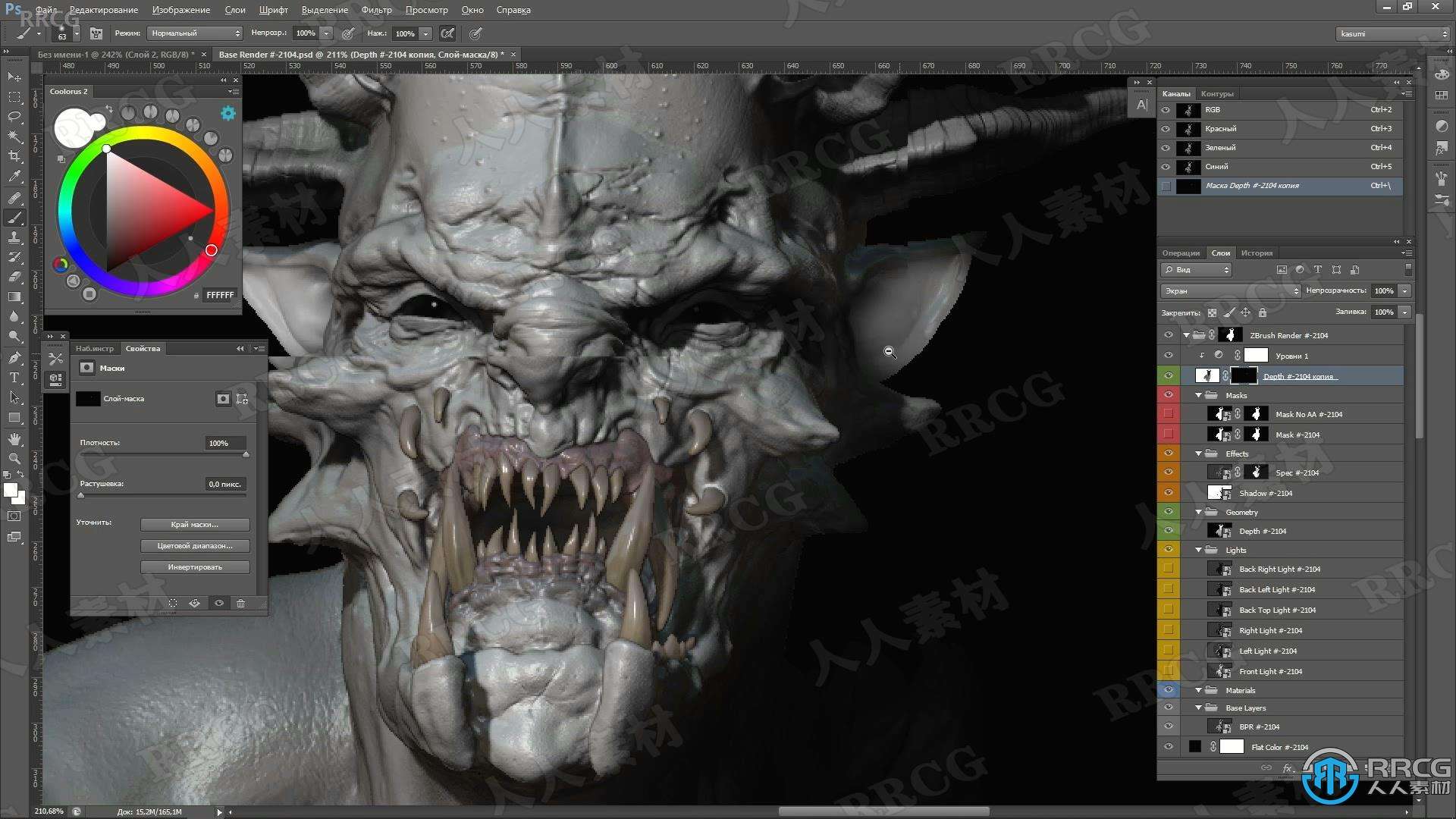1456x819 pixels.
Task: Open Непрозрачность opacity arrow in Layers
Action: [x=1404, y=291]
